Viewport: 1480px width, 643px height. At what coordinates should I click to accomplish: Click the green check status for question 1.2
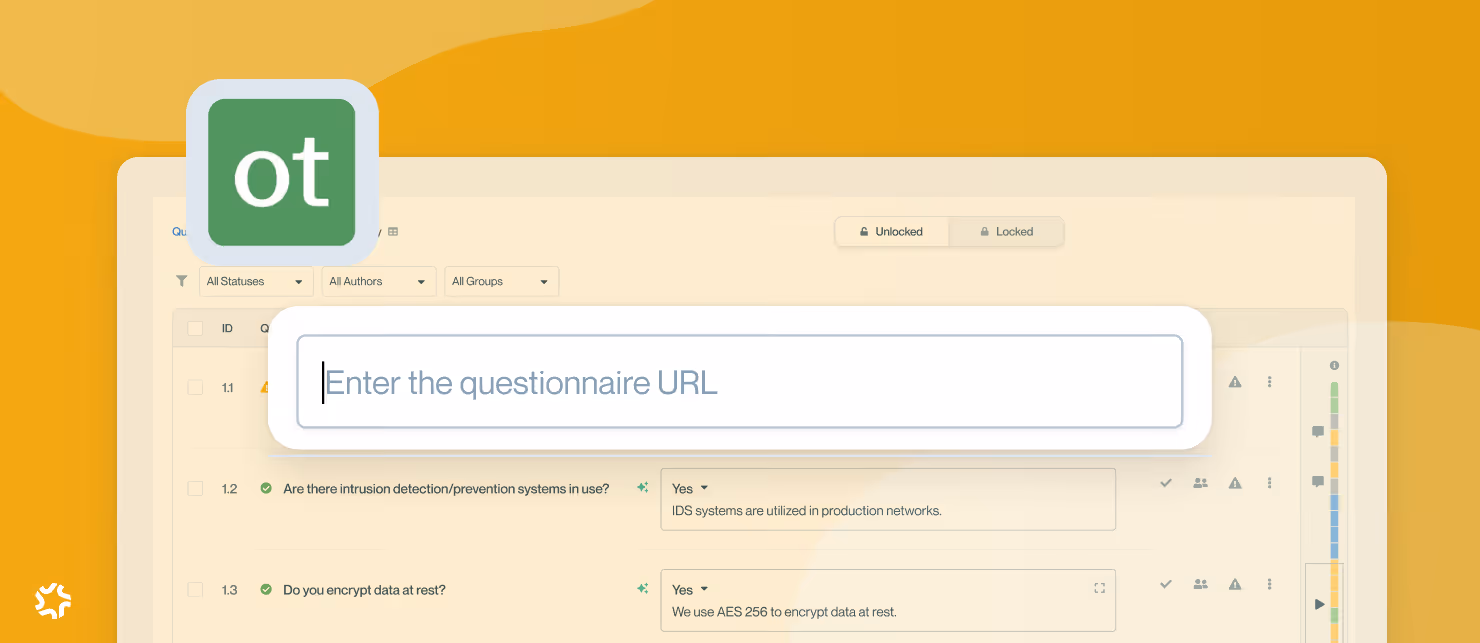[x=266, y=488]
